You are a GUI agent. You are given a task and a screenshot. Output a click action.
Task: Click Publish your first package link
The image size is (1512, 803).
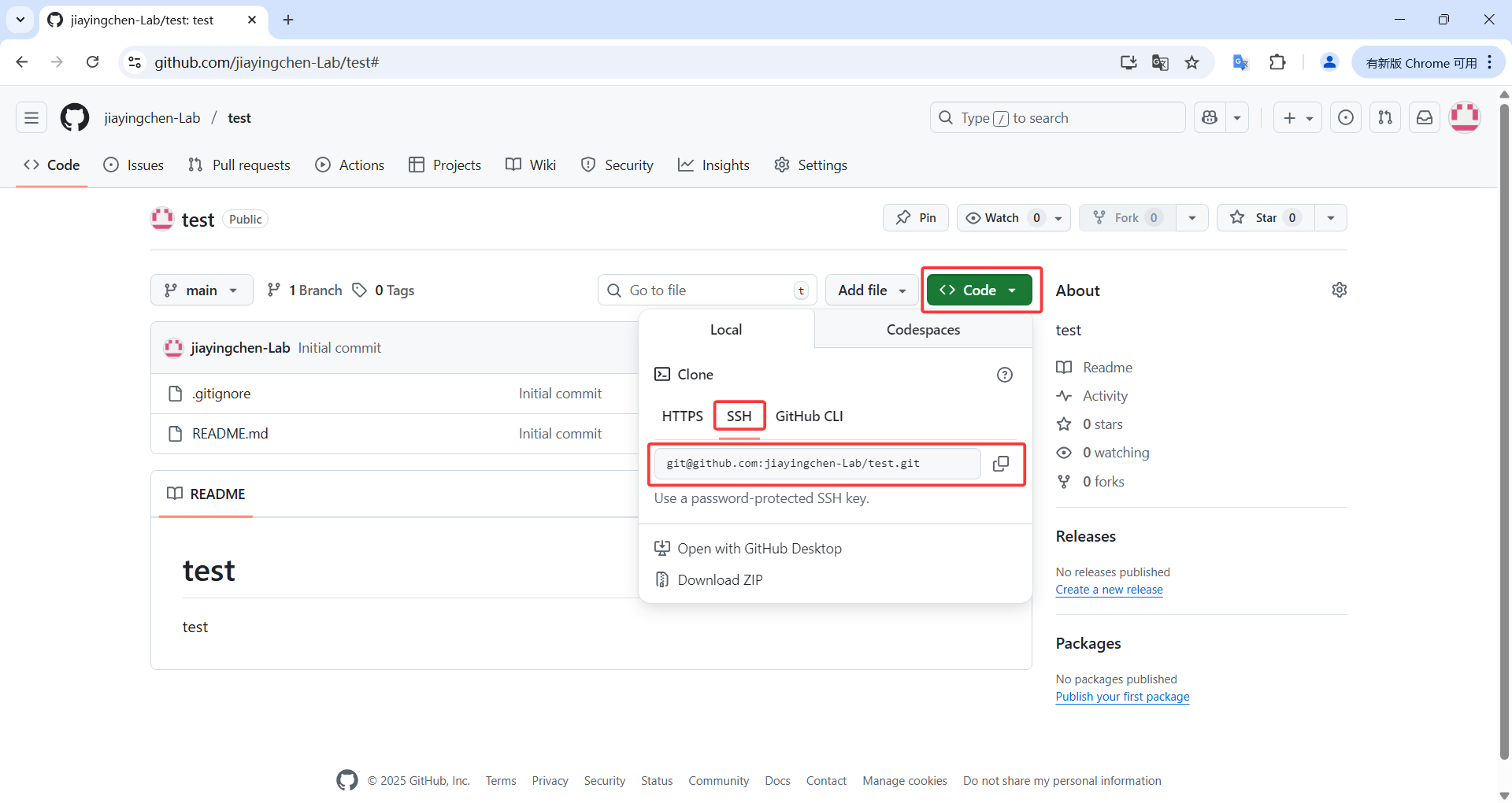tap(1122, 697)
